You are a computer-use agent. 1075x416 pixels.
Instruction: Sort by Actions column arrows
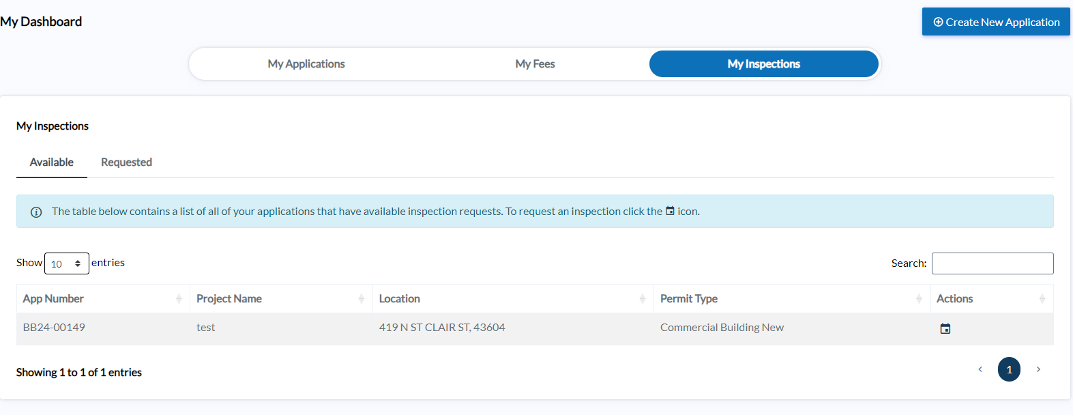tap(1042, 299)
